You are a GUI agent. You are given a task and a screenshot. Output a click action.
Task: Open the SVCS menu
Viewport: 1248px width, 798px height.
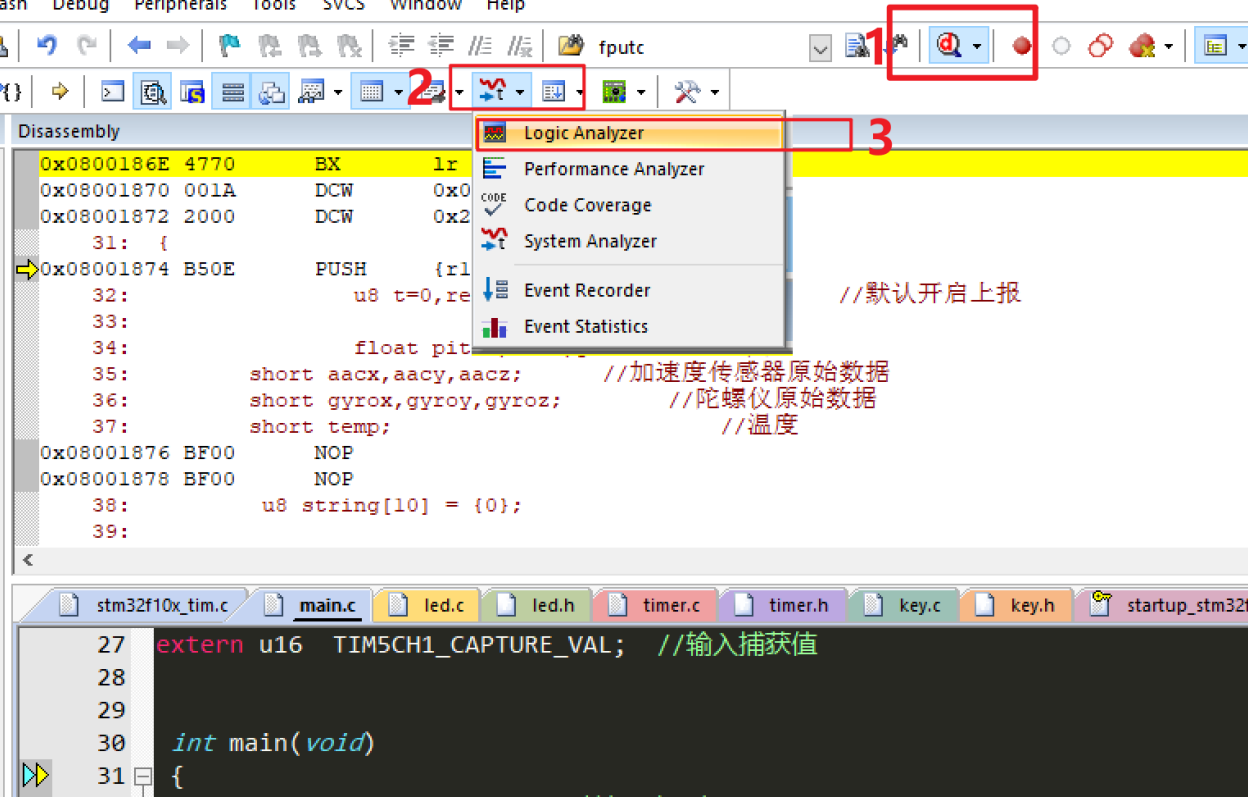click(343, 6)
